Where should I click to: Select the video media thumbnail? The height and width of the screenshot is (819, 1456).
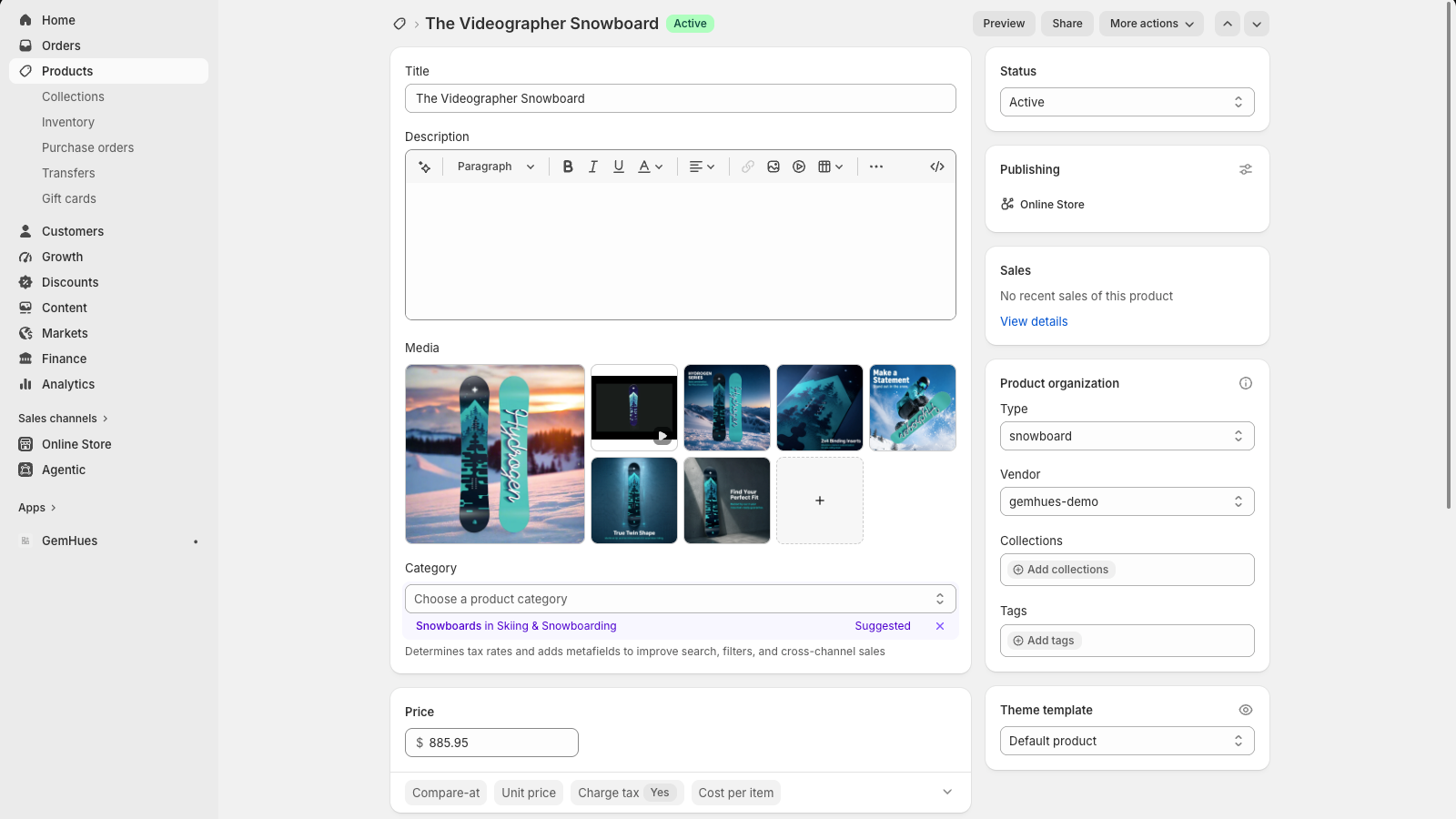[634, 408]
